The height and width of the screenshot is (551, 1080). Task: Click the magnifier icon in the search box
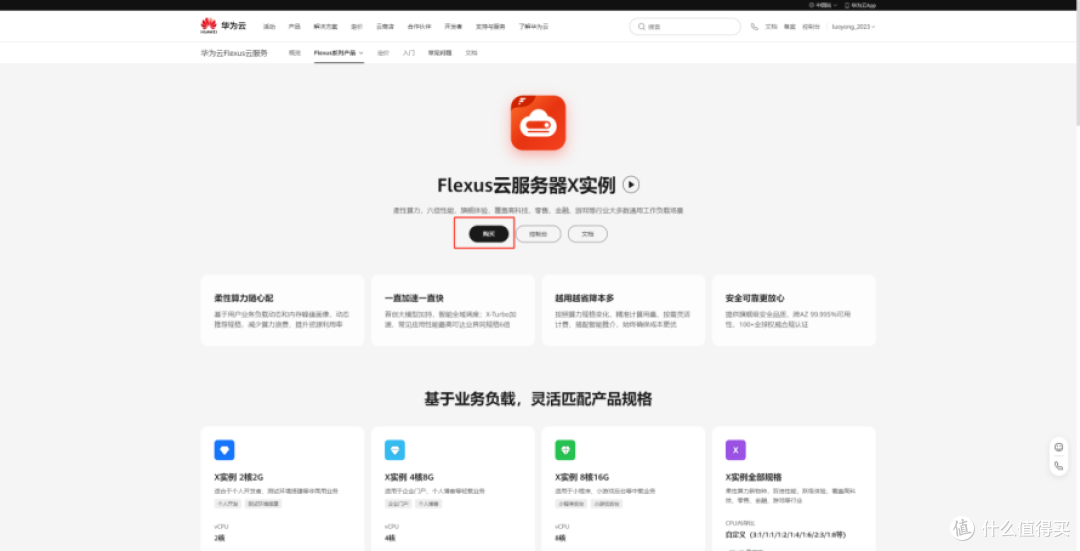[x=642, y=27]
